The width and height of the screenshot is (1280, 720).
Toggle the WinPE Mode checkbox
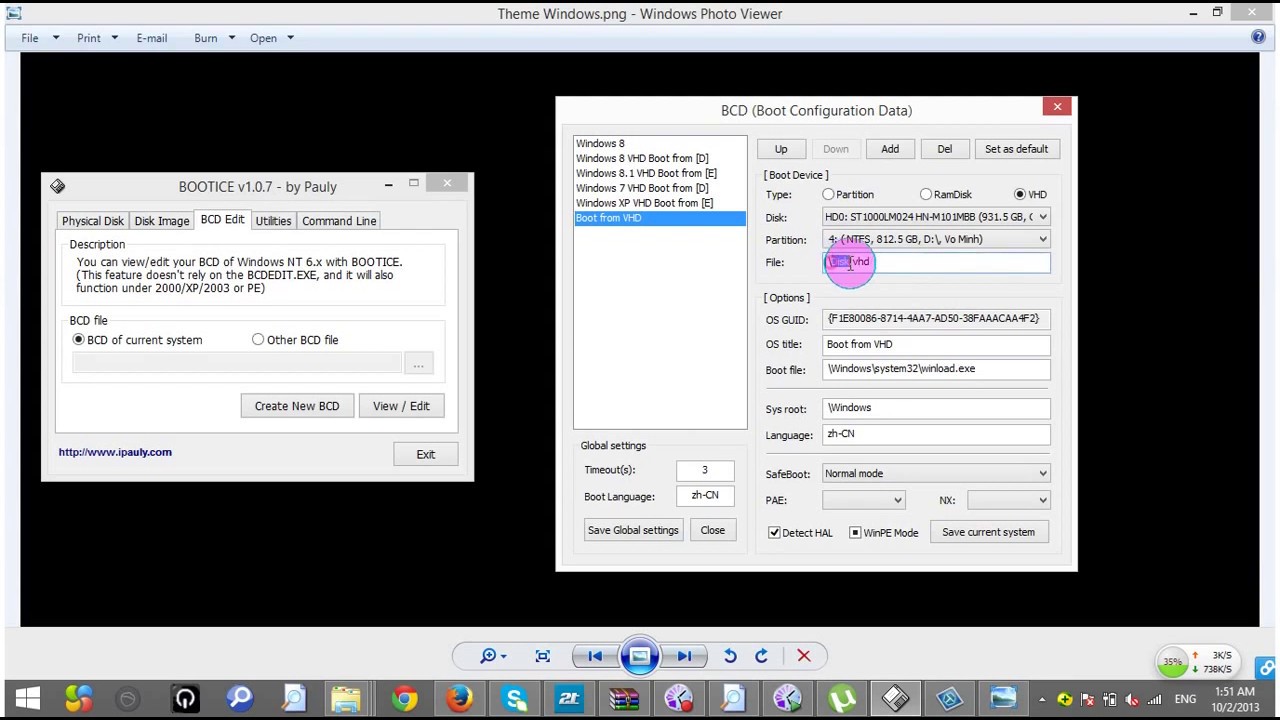click(x=855, y=532)
